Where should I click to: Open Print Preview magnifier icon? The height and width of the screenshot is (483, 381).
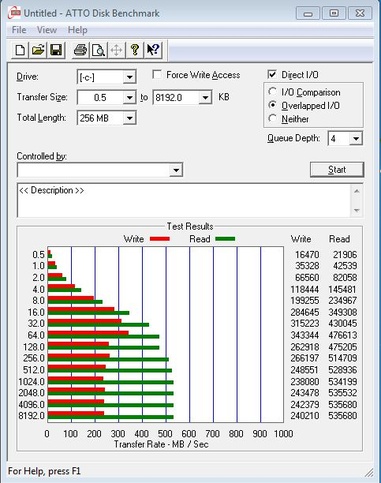click(x=99, y=50)
